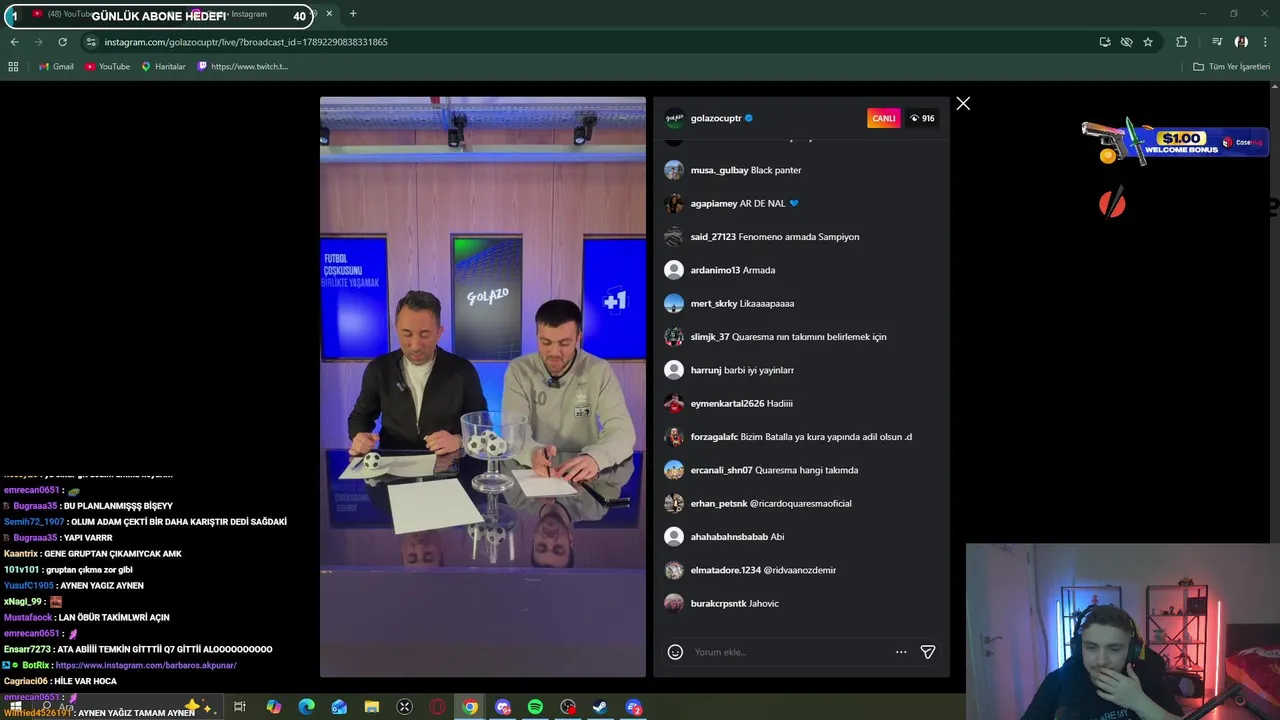Click the crossed-eye tracking protection icon
The width and height of the screenshot is (1280, 720).
click(x=1126, y=42)
